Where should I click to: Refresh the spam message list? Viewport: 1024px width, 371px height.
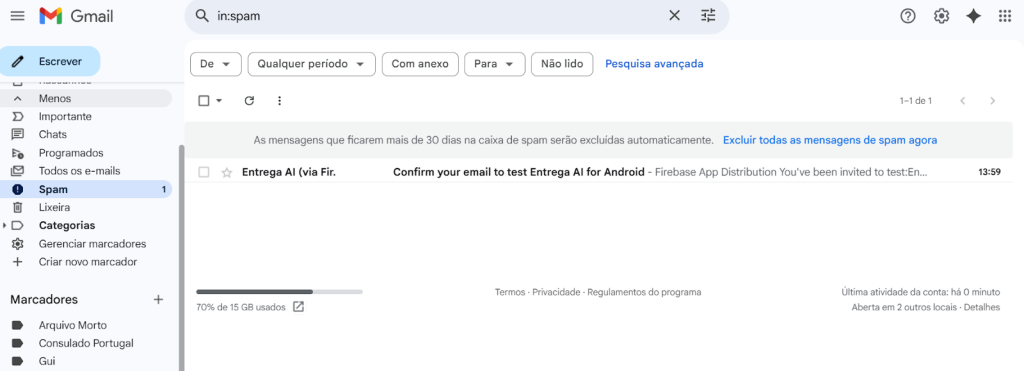(x=249, y=101)
